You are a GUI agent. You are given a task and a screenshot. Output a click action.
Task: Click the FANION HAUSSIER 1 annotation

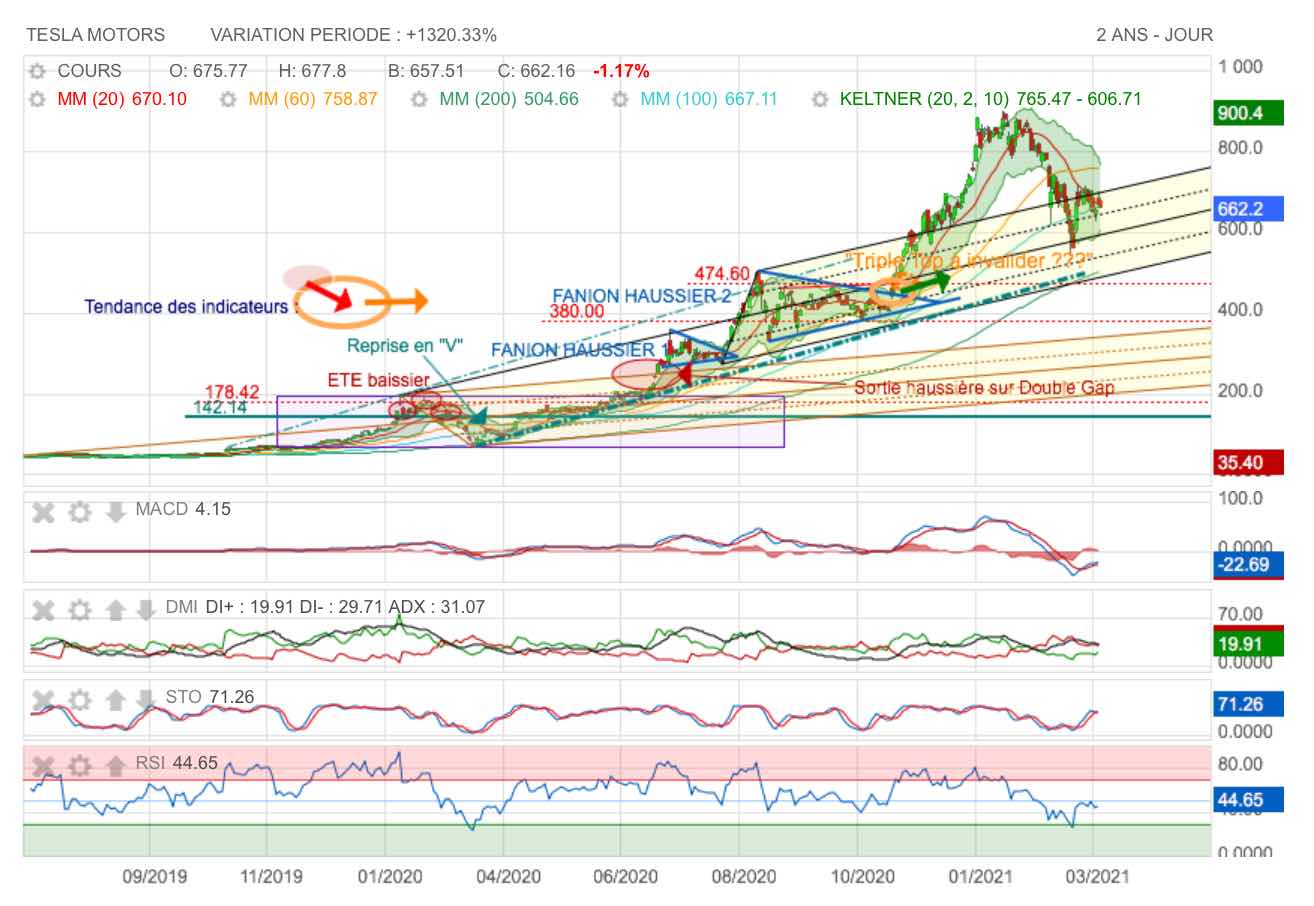578,350
